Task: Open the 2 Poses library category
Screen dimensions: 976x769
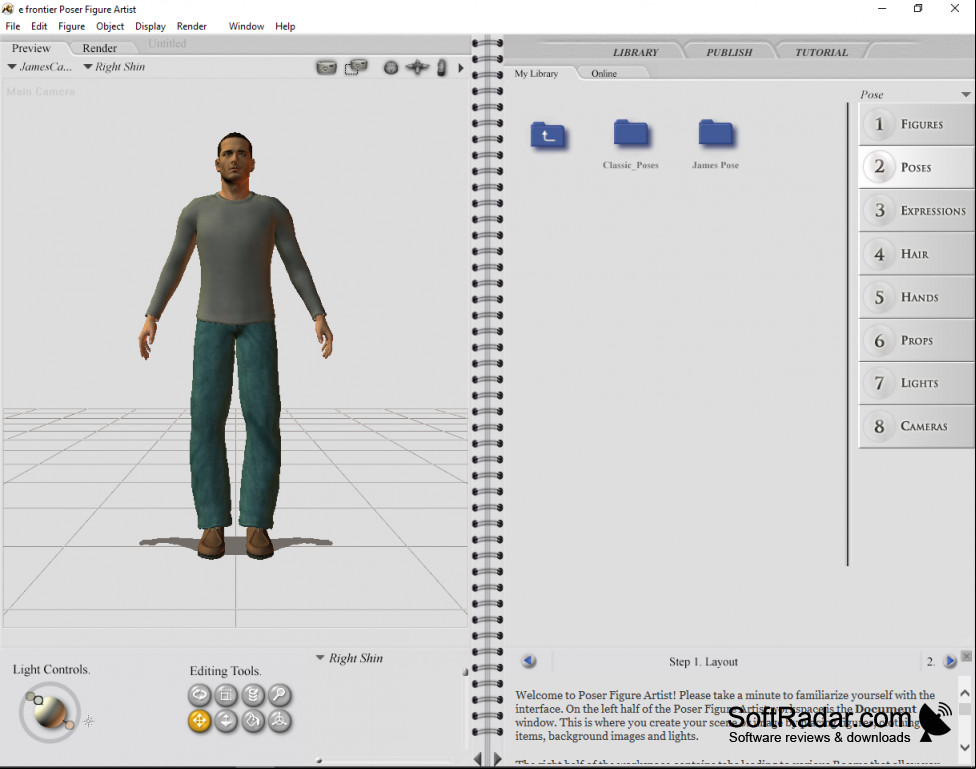Action: tap(917, 167)
